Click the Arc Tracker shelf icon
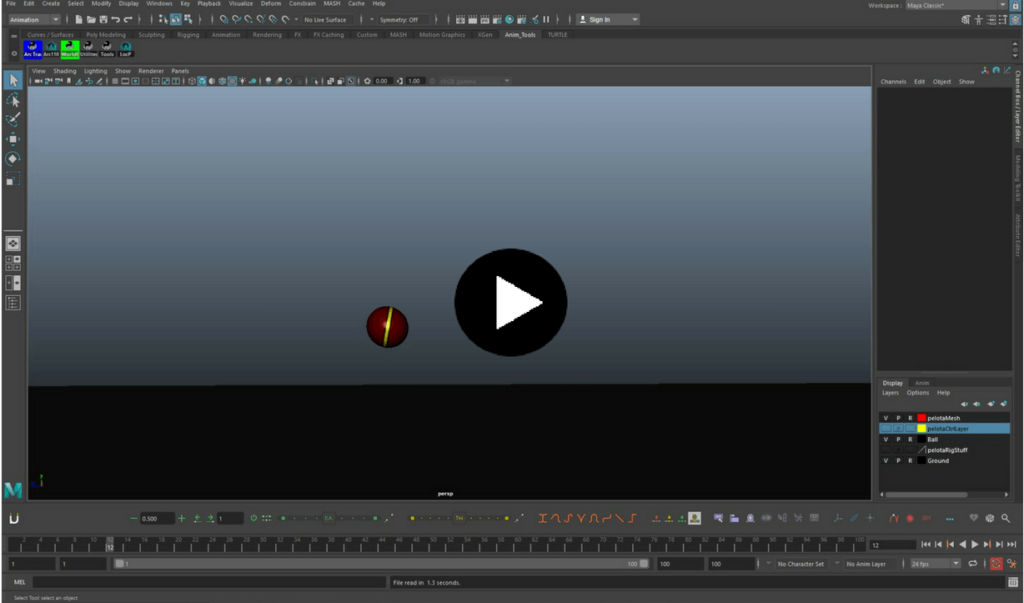Screen dimensions: 1024x603 pos(32,47)
